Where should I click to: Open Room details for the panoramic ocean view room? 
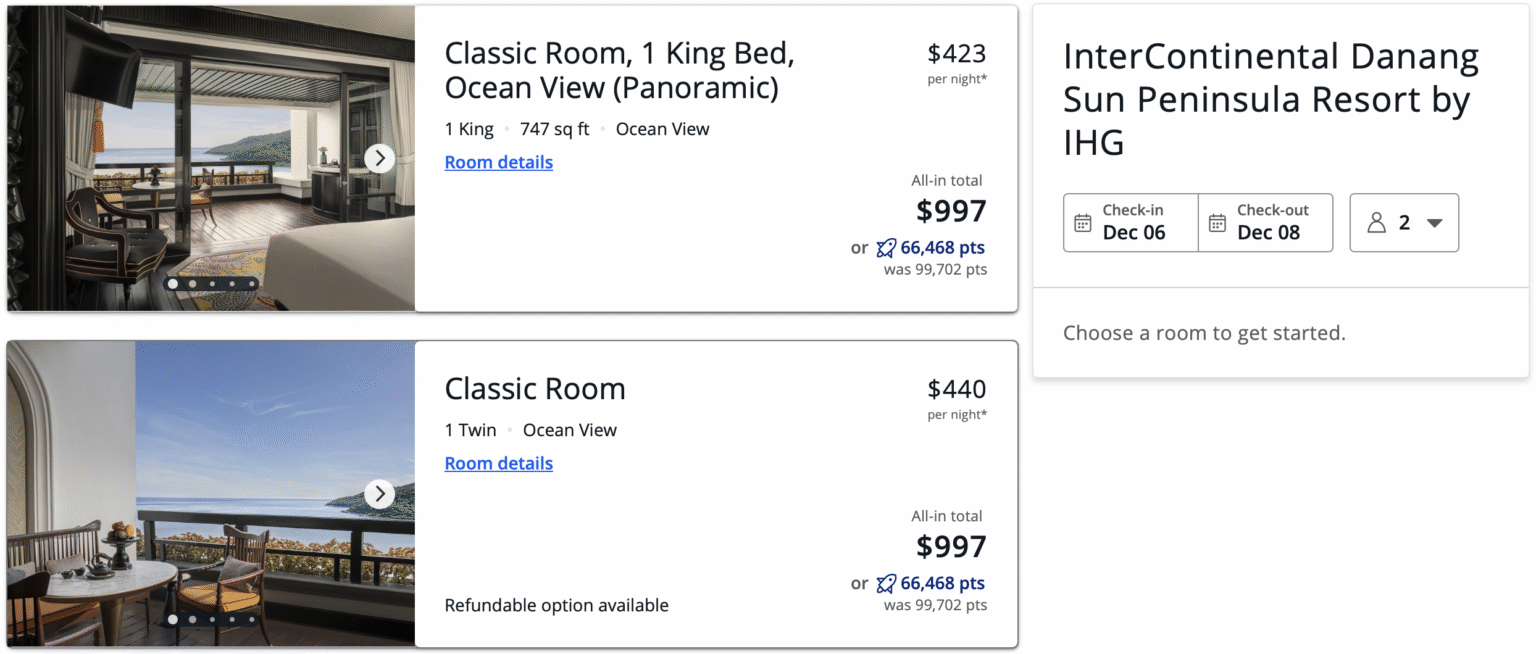[x=499, y=162]
